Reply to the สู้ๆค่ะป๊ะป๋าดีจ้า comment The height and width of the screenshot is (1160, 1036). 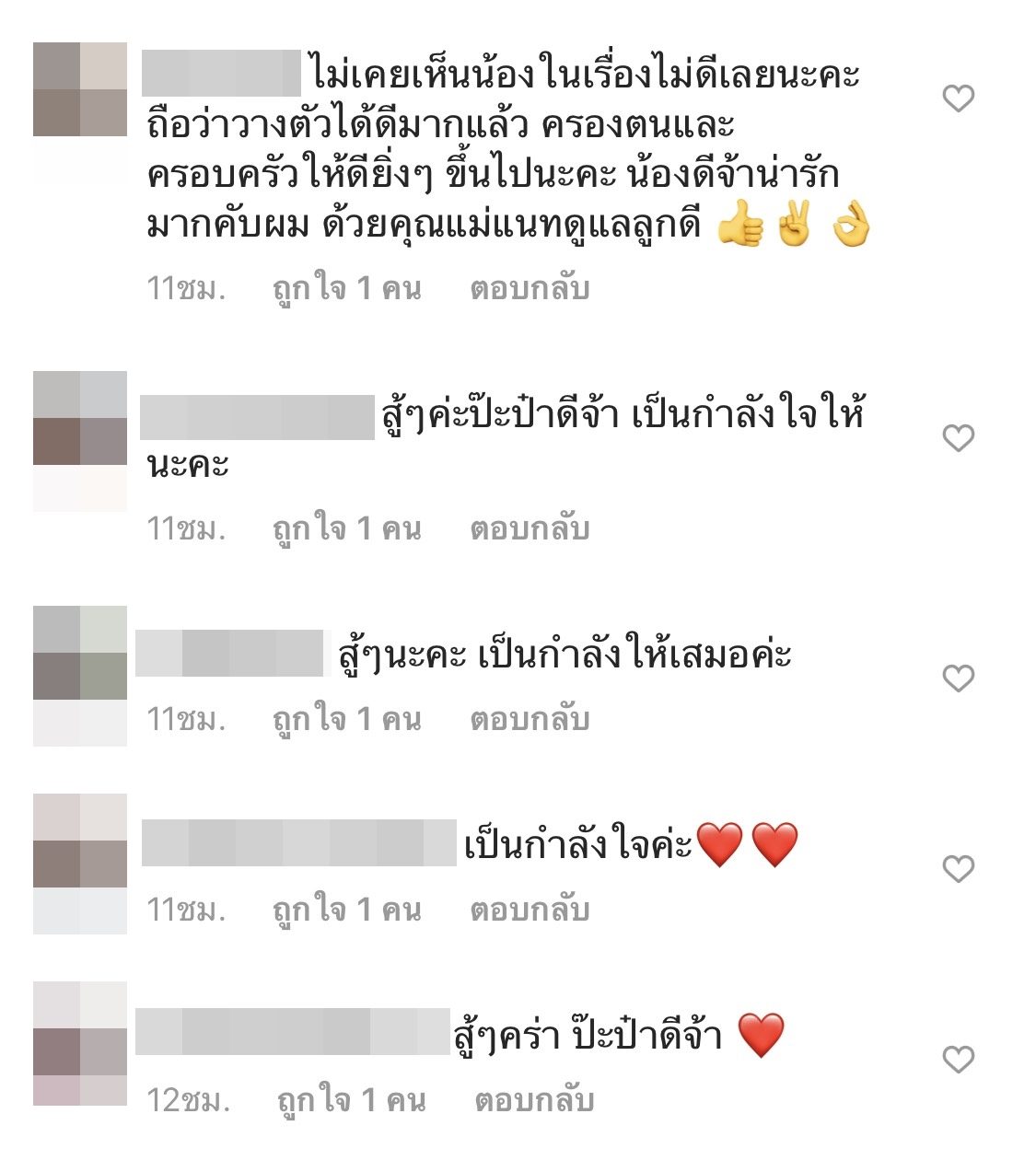[x=530, y=528]
